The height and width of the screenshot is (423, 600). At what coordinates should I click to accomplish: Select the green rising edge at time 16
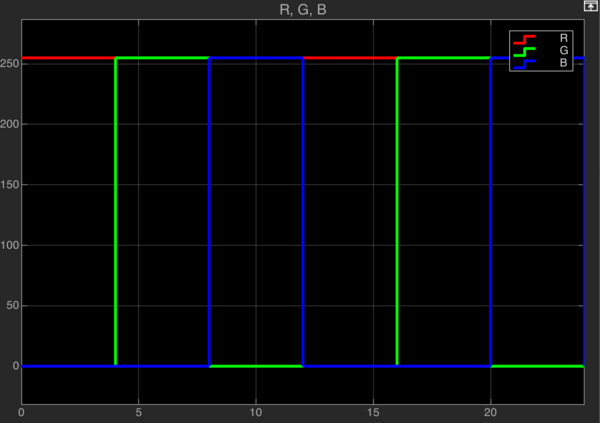[x=397, y=210]
